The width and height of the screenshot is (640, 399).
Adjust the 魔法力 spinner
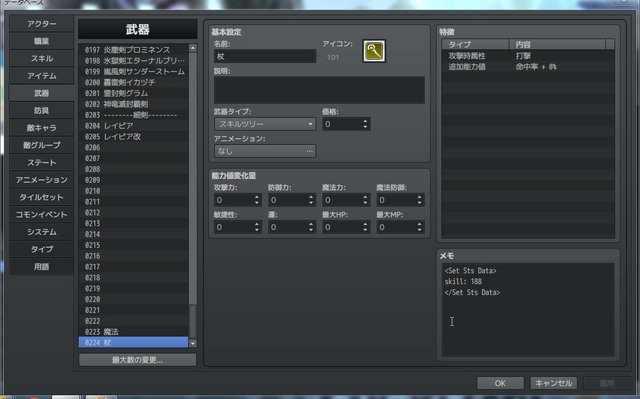click(x=365, y=200)
